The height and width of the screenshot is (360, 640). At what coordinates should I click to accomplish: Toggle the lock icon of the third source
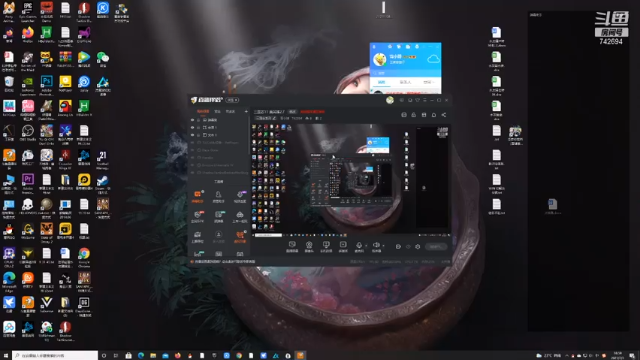[199, 135]
